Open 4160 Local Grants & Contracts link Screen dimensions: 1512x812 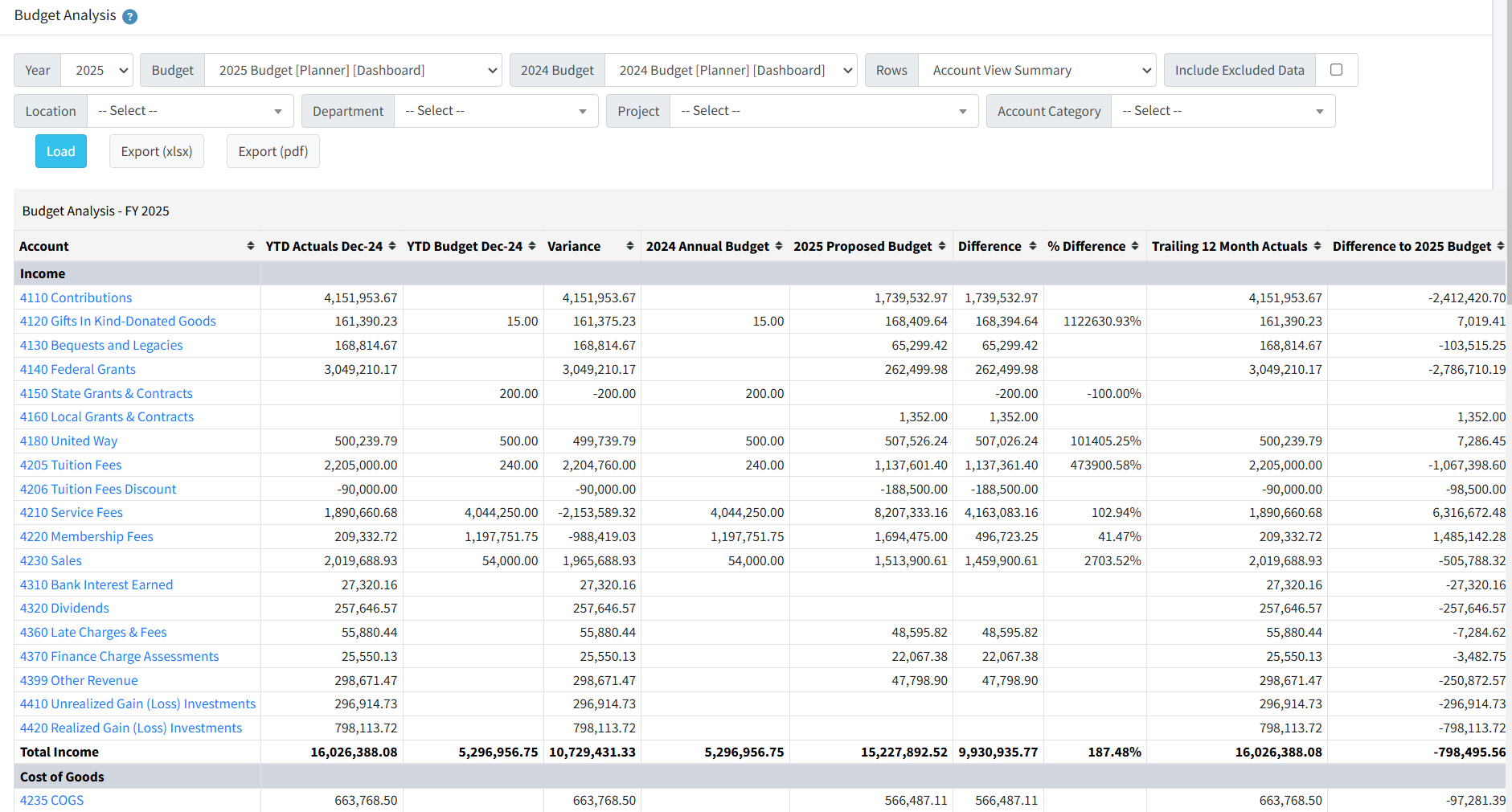click(107, 416)
